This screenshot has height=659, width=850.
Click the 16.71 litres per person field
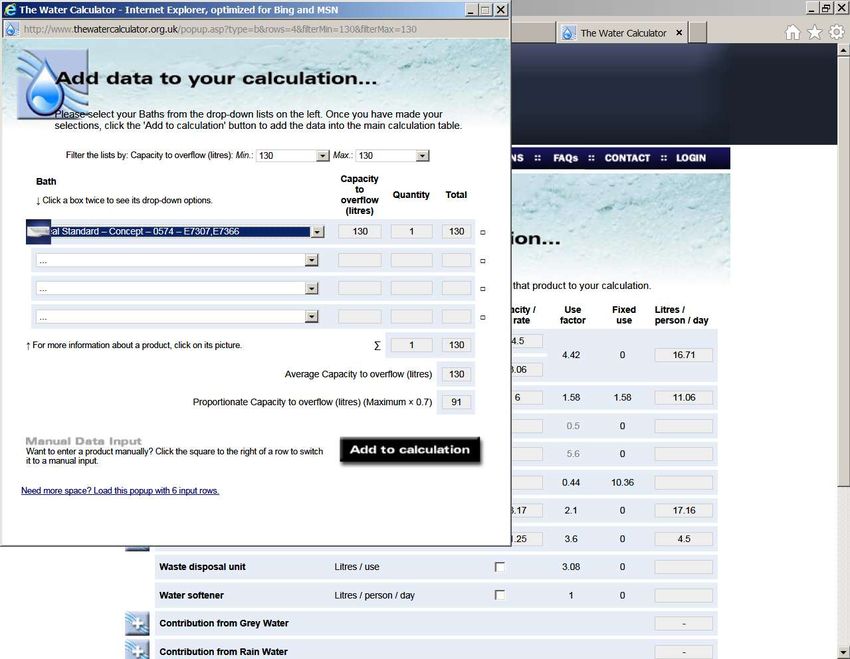pyautogui.click(x=684, y=356)
